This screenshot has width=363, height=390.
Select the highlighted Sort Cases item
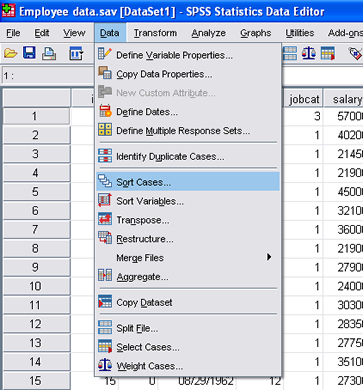[x=188, y=182]
